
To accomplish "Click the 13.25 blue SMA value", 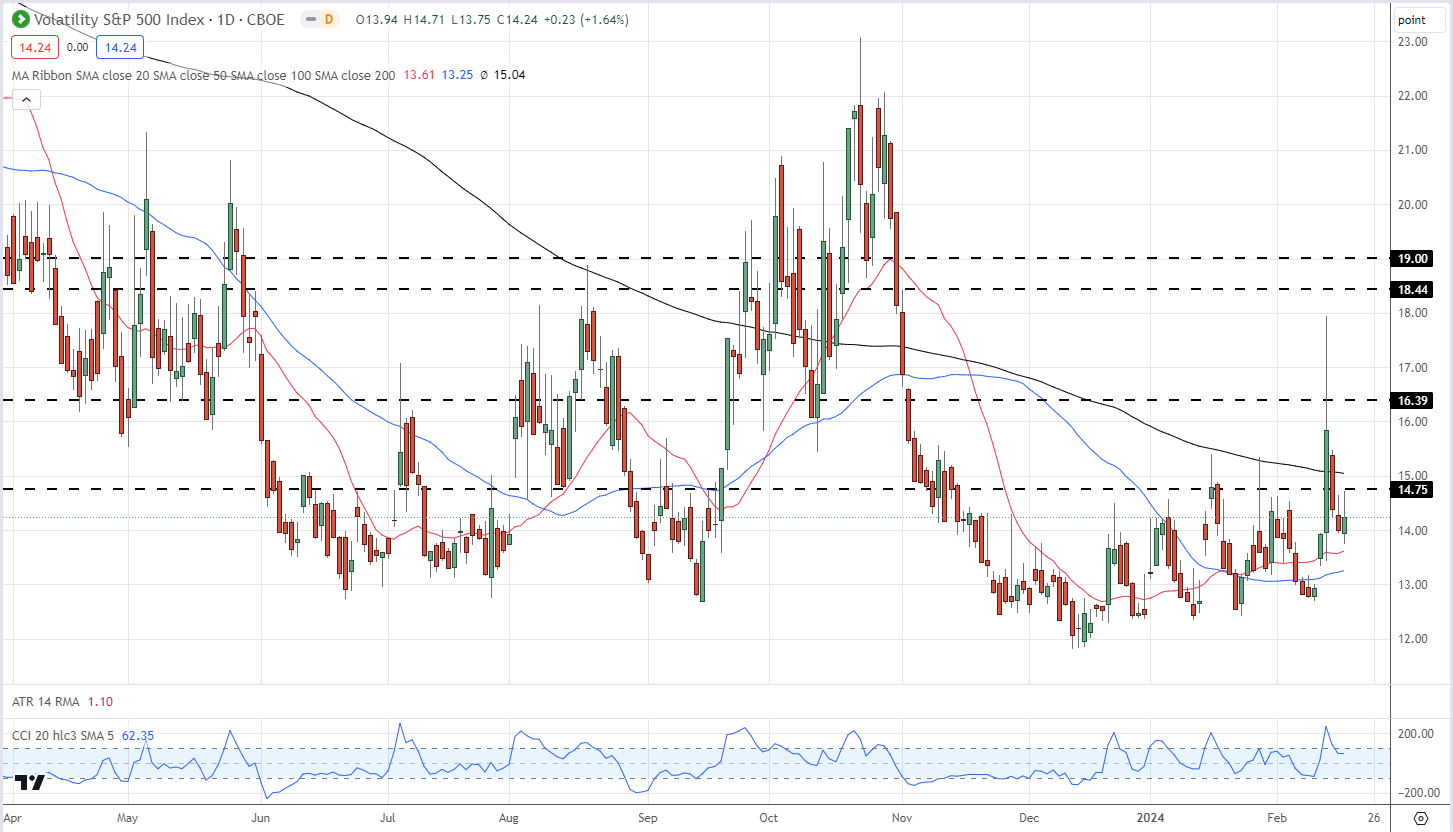I will (460, 75).
